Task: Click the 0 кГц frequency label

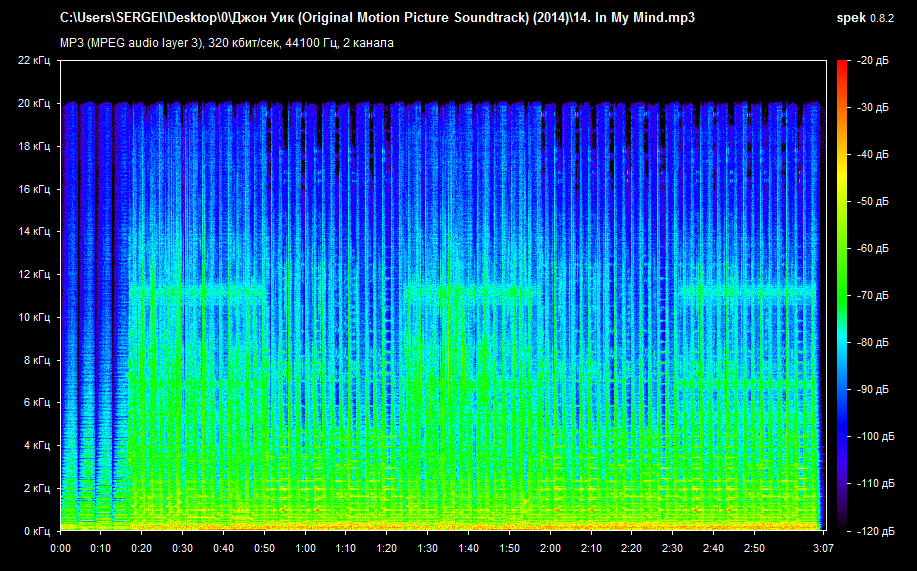Action: (x=36, y=530)
